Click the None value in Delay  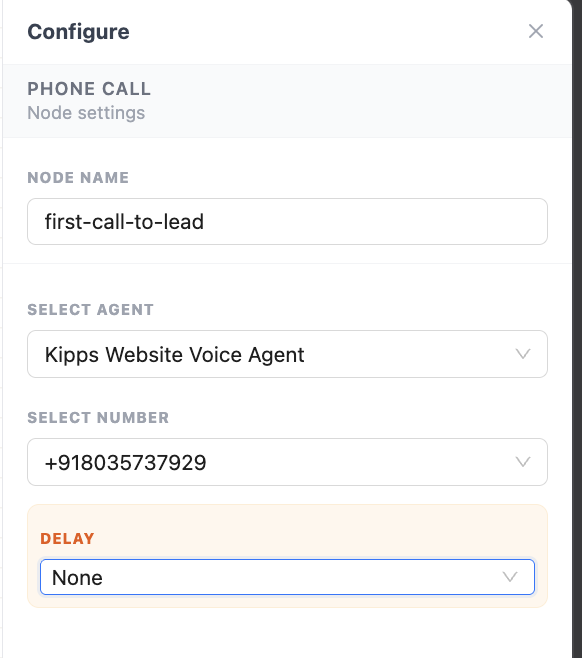click(77, 578)
